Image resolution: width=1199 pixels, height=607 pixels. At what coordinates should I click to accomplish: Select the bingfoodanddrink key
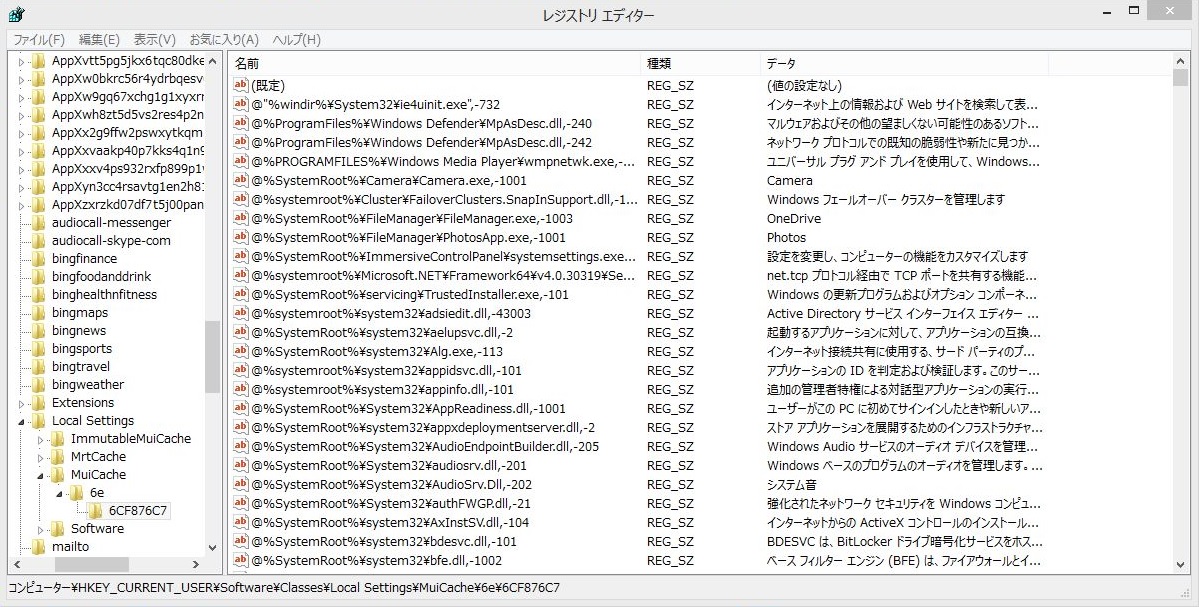point(102,277)
